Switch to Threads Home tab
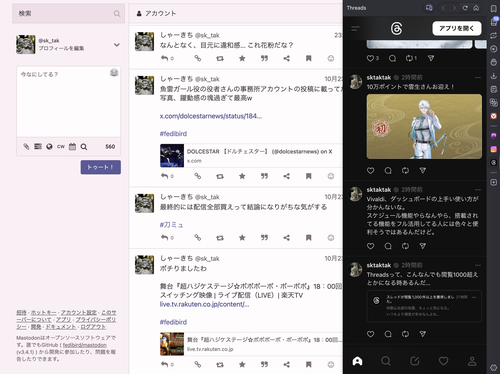This screenshot has width=500, height=374. [357, 361]
